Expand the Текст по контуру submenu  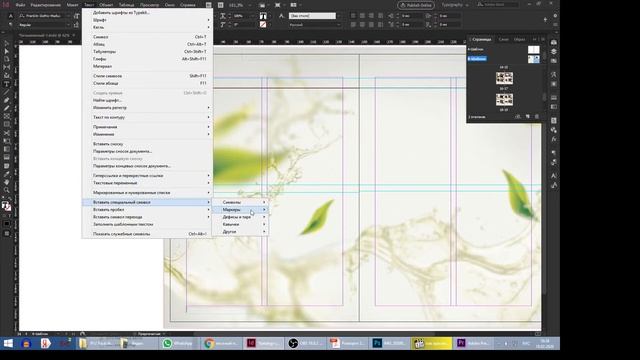point(147,117)
